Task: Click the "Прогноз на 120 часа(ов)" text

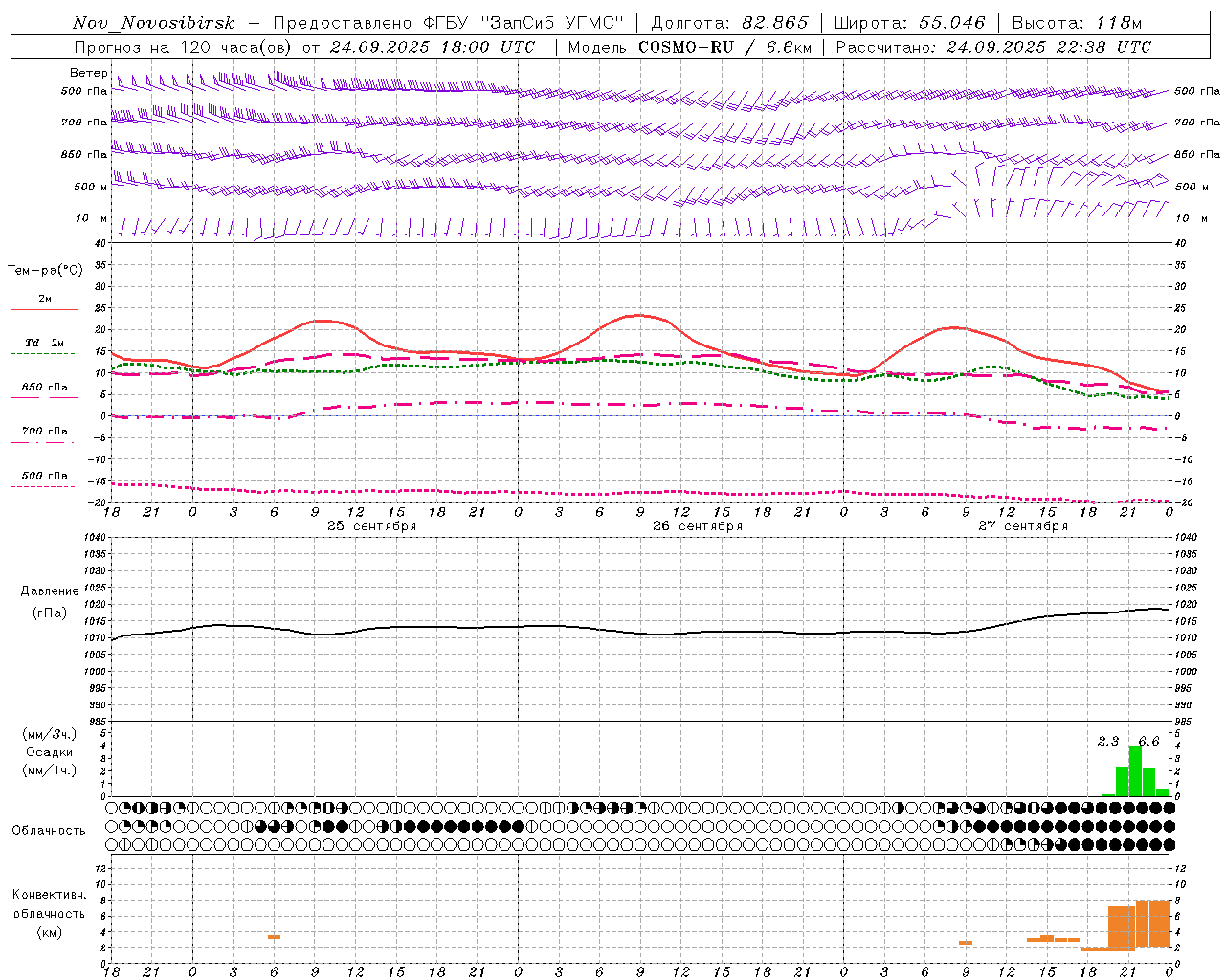Action: click(184, 47)
